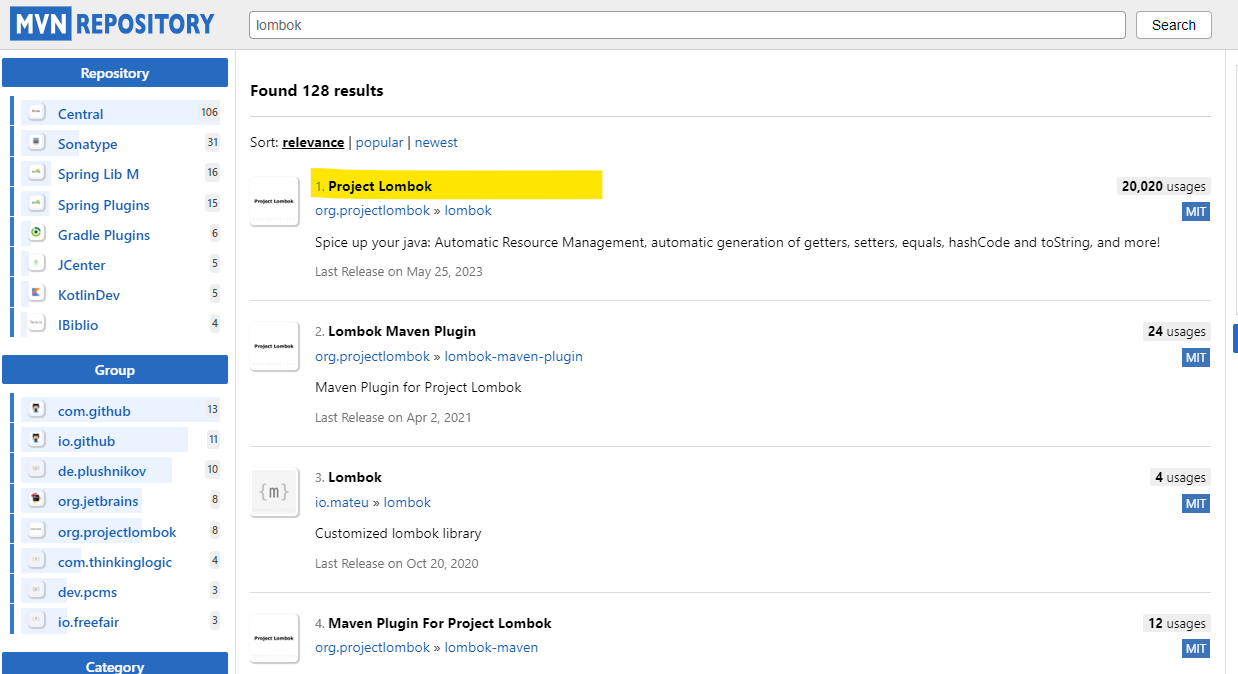1238x674 pixels.
Task: Filter by Spring Lib M repository
Action: pos(98,174)
